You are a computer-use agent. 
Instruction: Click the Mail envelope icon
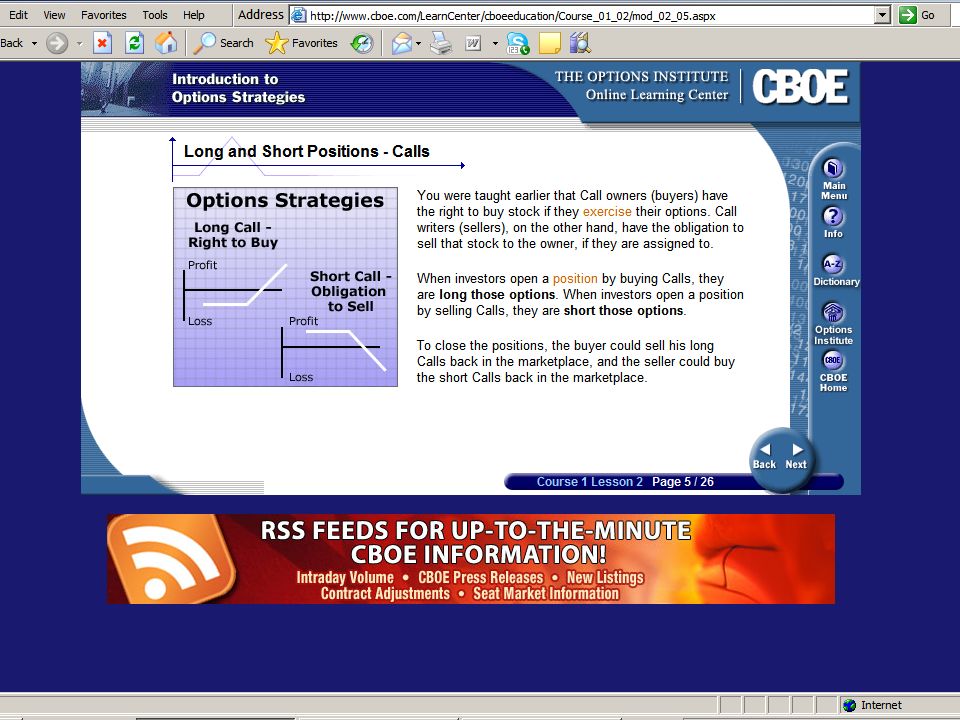click(x=402, y=43)
